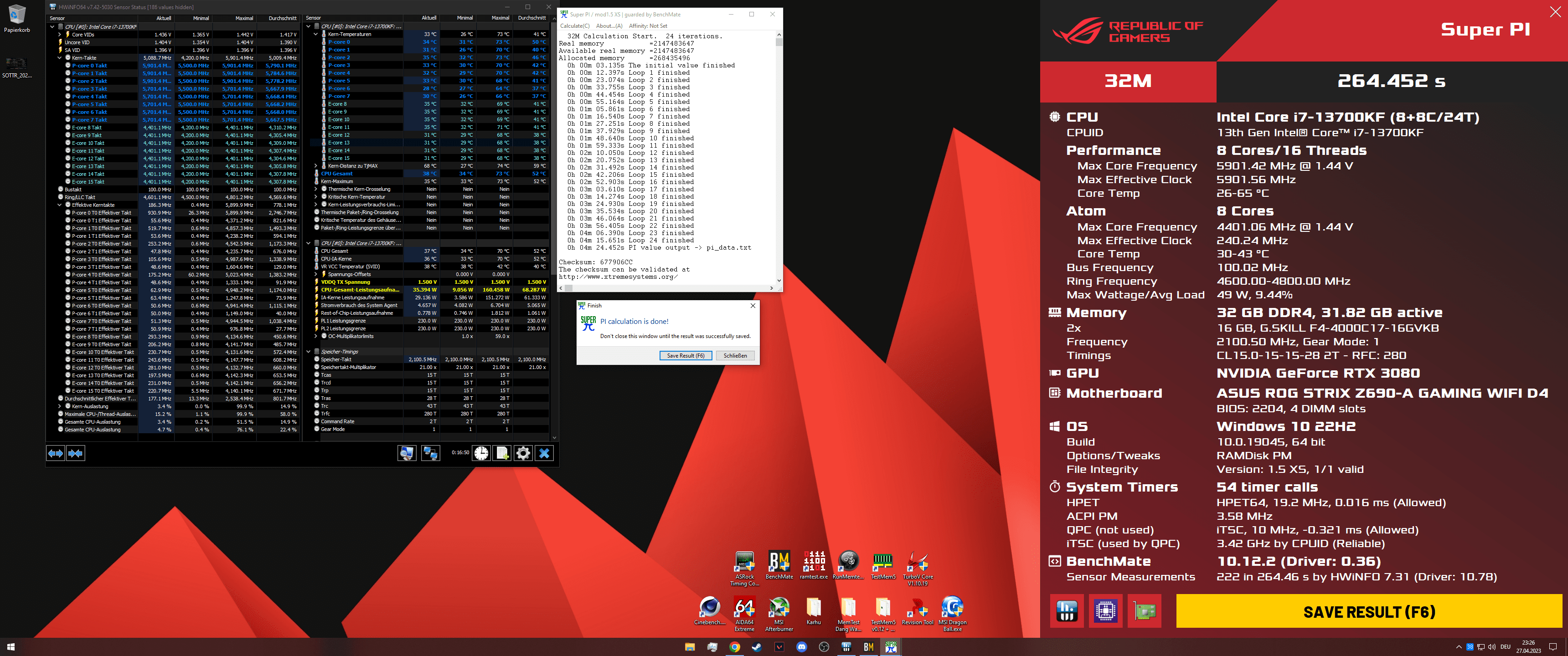The height and width of the screenshot is (656, 1568).
Task: Collapse Kern-Temperaturen tree node
Action: click(x=316, y=34)
